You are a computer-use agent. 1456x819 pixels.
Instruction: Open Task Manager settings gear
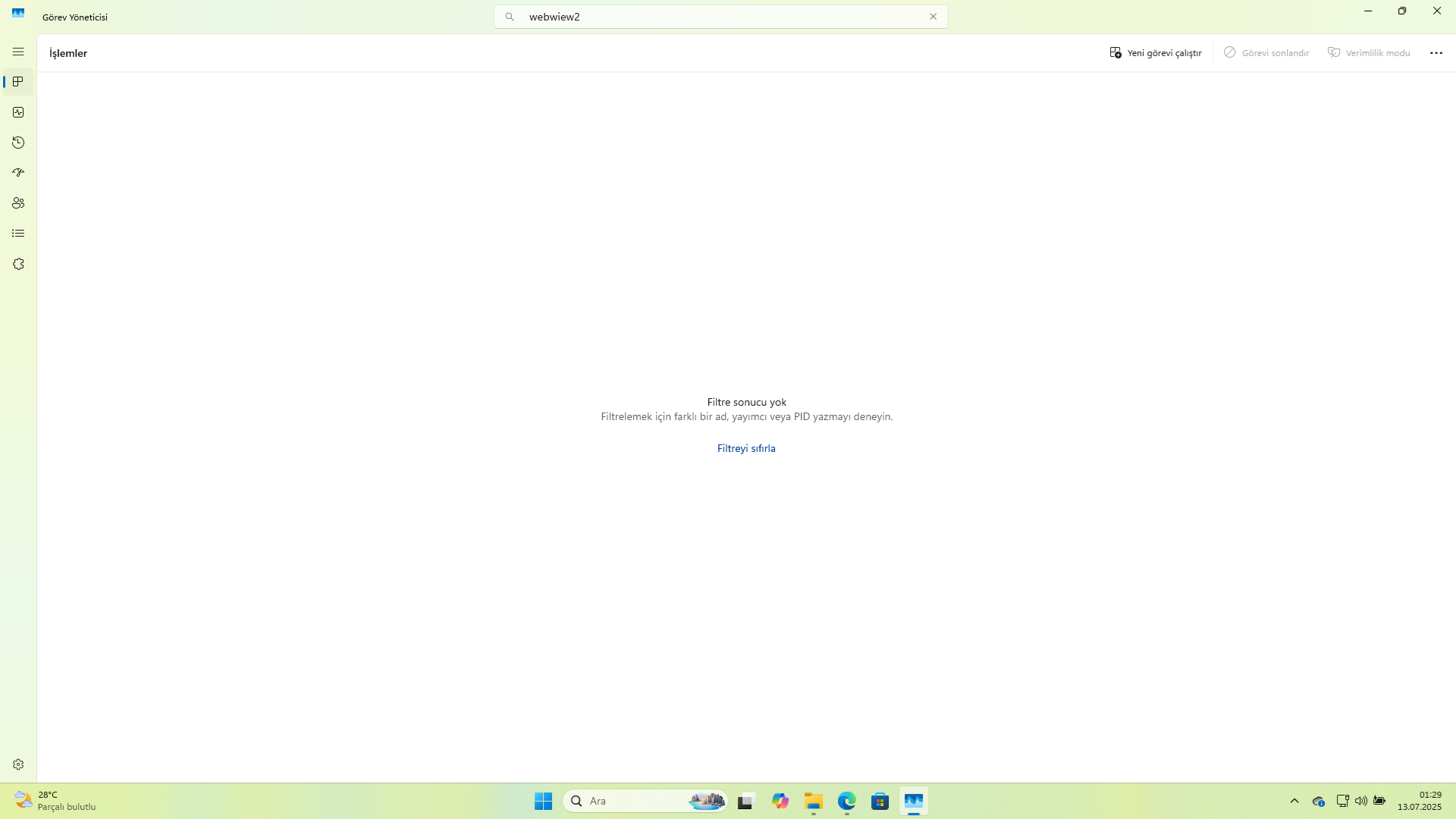point(18,764)
